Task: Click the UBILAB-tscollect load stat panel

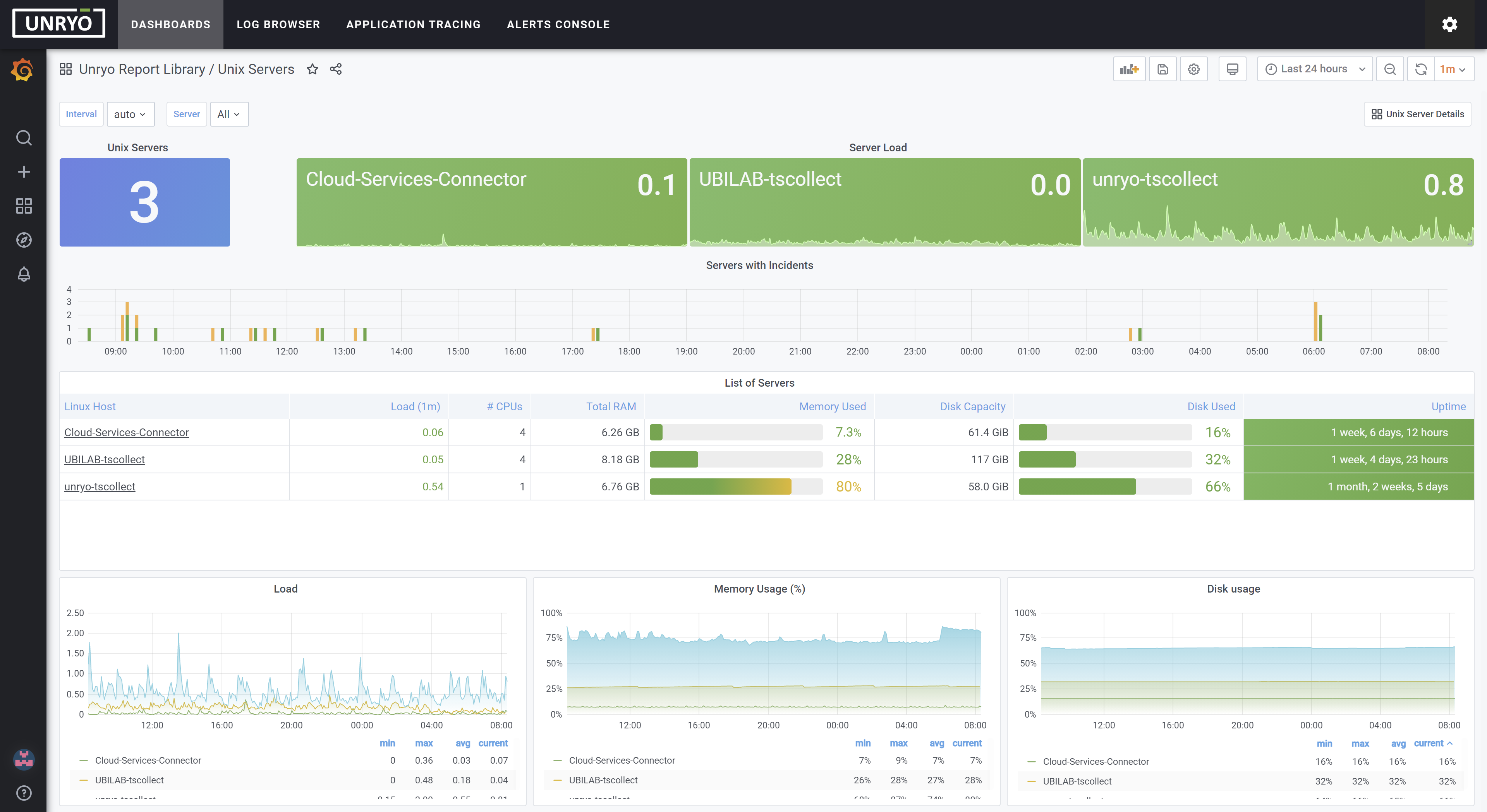Action: tap(885, 202)
